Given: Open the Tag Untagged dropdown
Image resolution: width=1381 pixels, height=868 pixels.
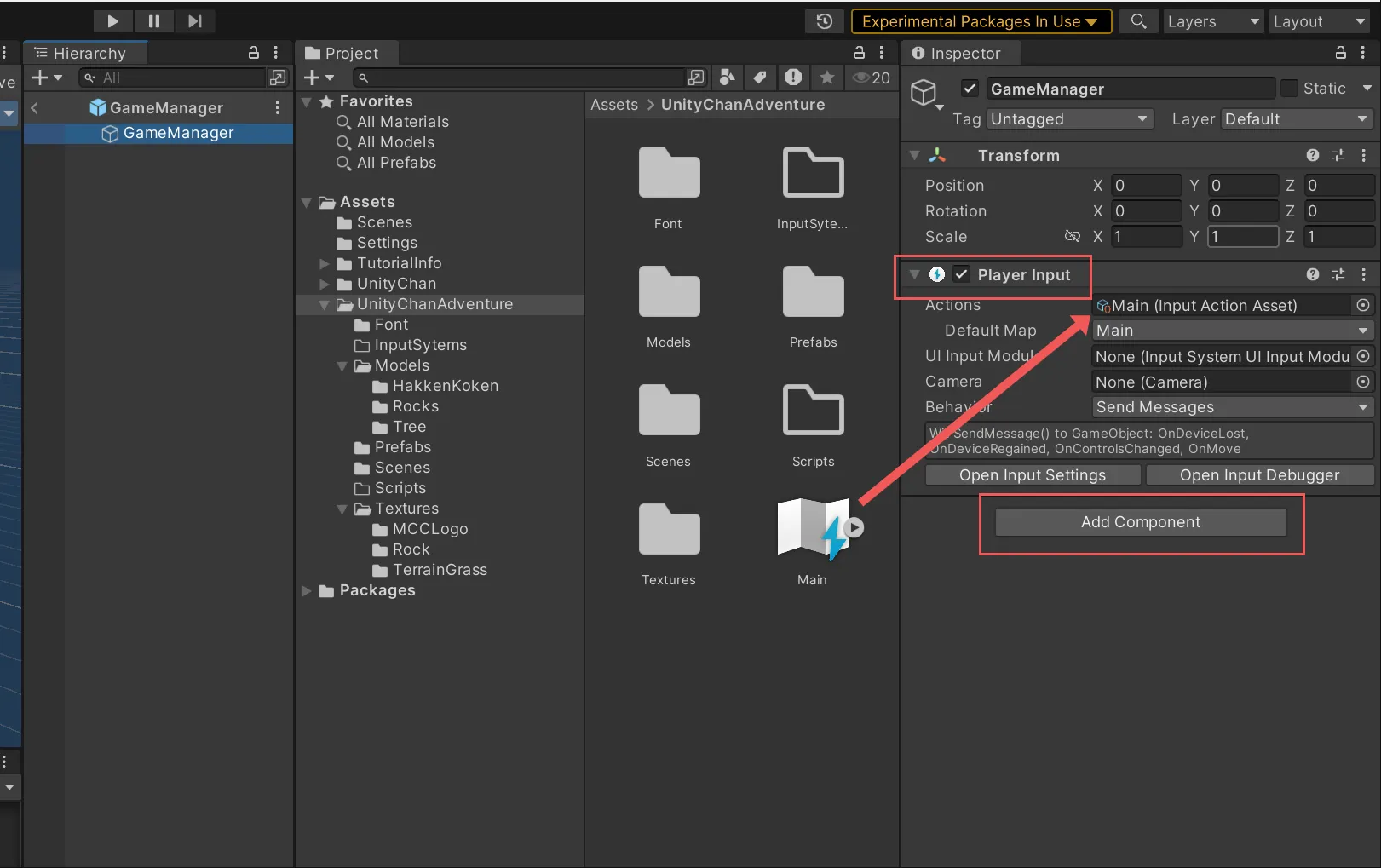Looking at the screenshot, I should click(x=1069, y=119).
